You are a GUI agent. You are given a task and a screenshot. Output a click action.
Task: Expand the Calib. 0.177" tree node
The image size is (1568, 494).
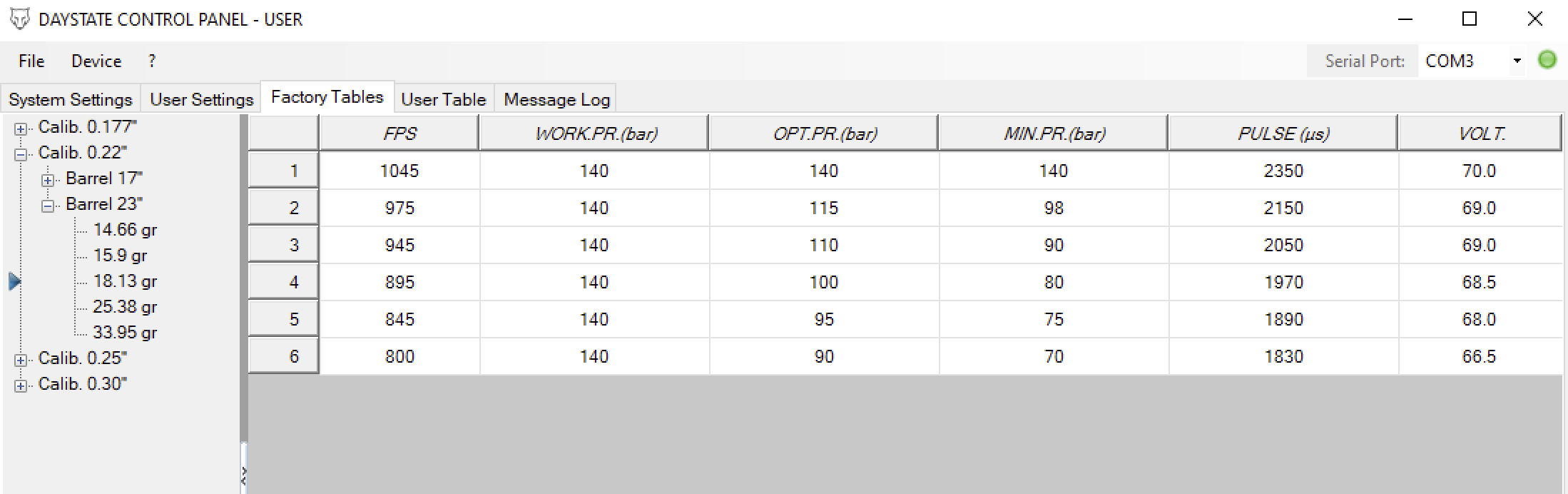click(21, 129)
